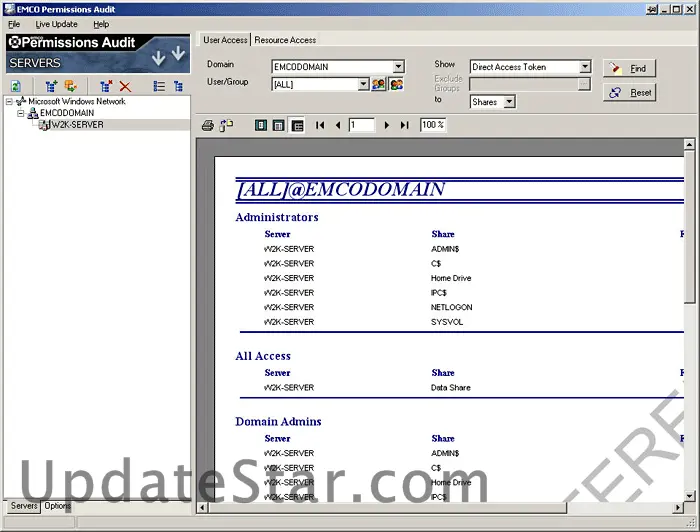Screen dimensions: 700x532
Task: Click horizontal scrollbar right arrow
Action: tap(678, 507)
